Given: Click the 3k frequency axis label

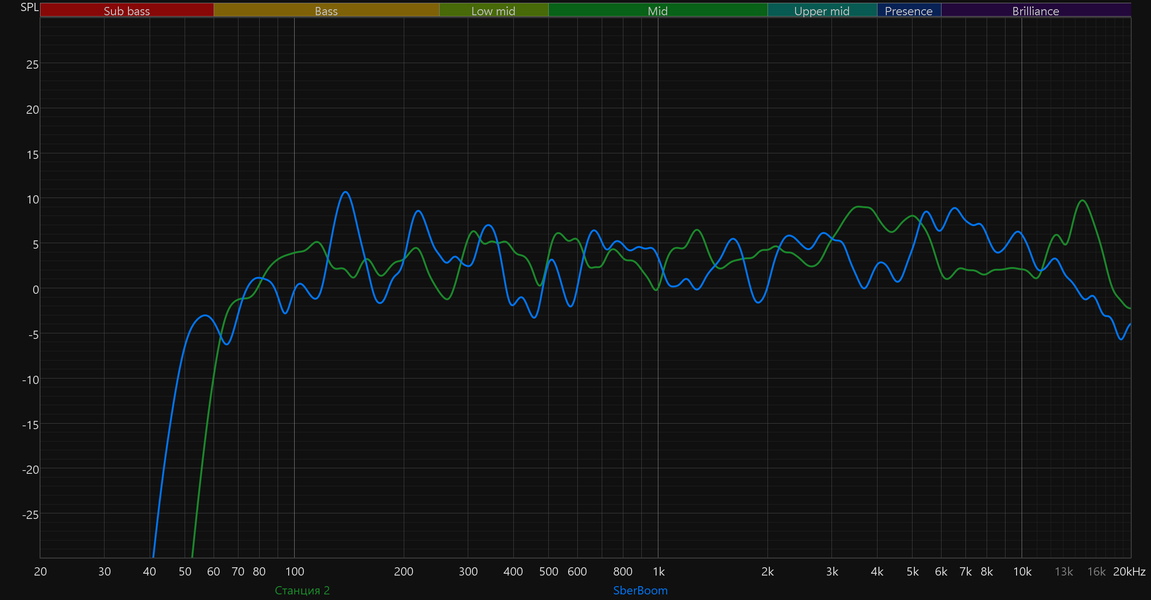Looking at the screenshot, I should 832,571.
